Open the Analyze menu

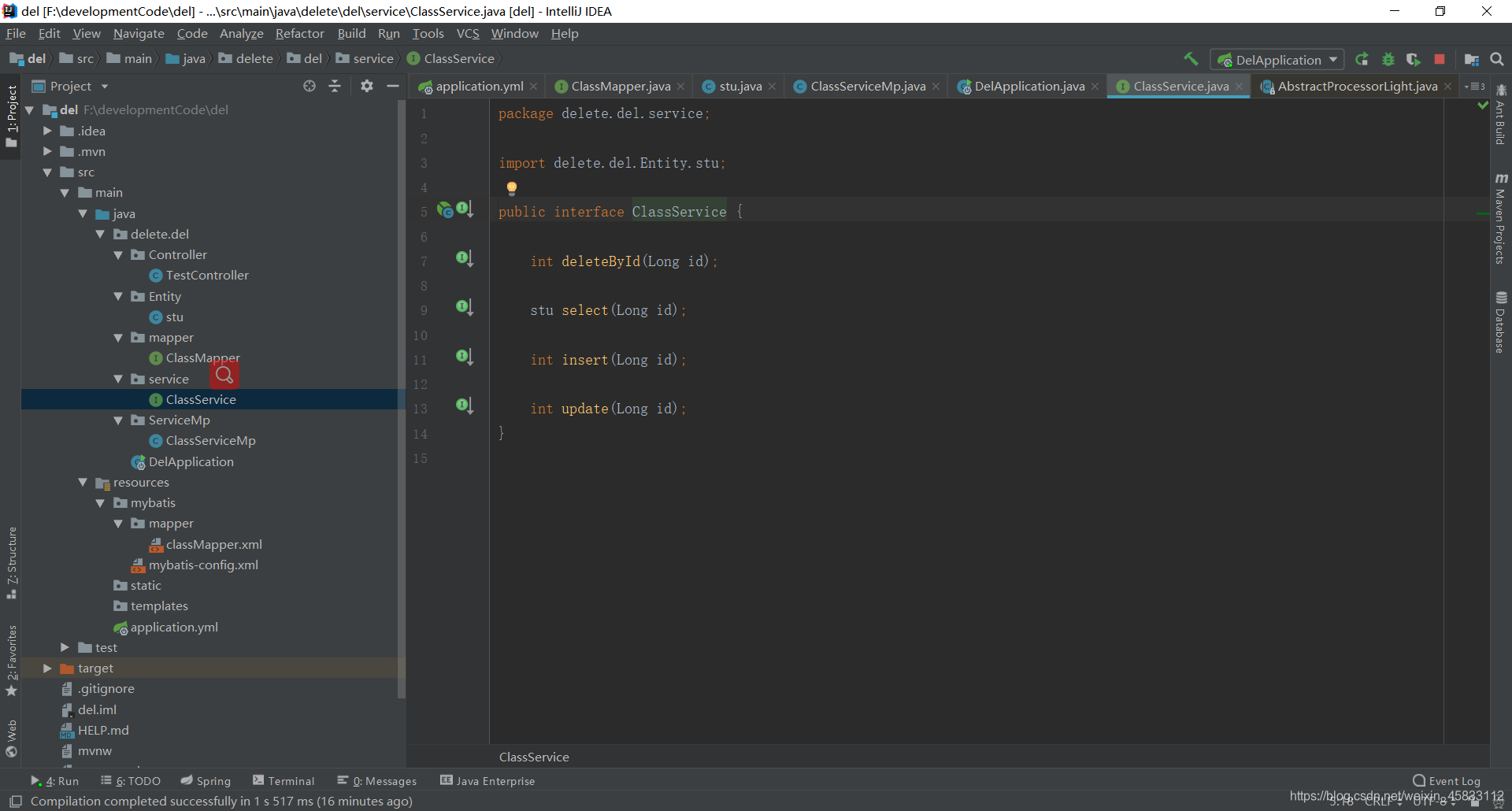(x=241, y=34)
